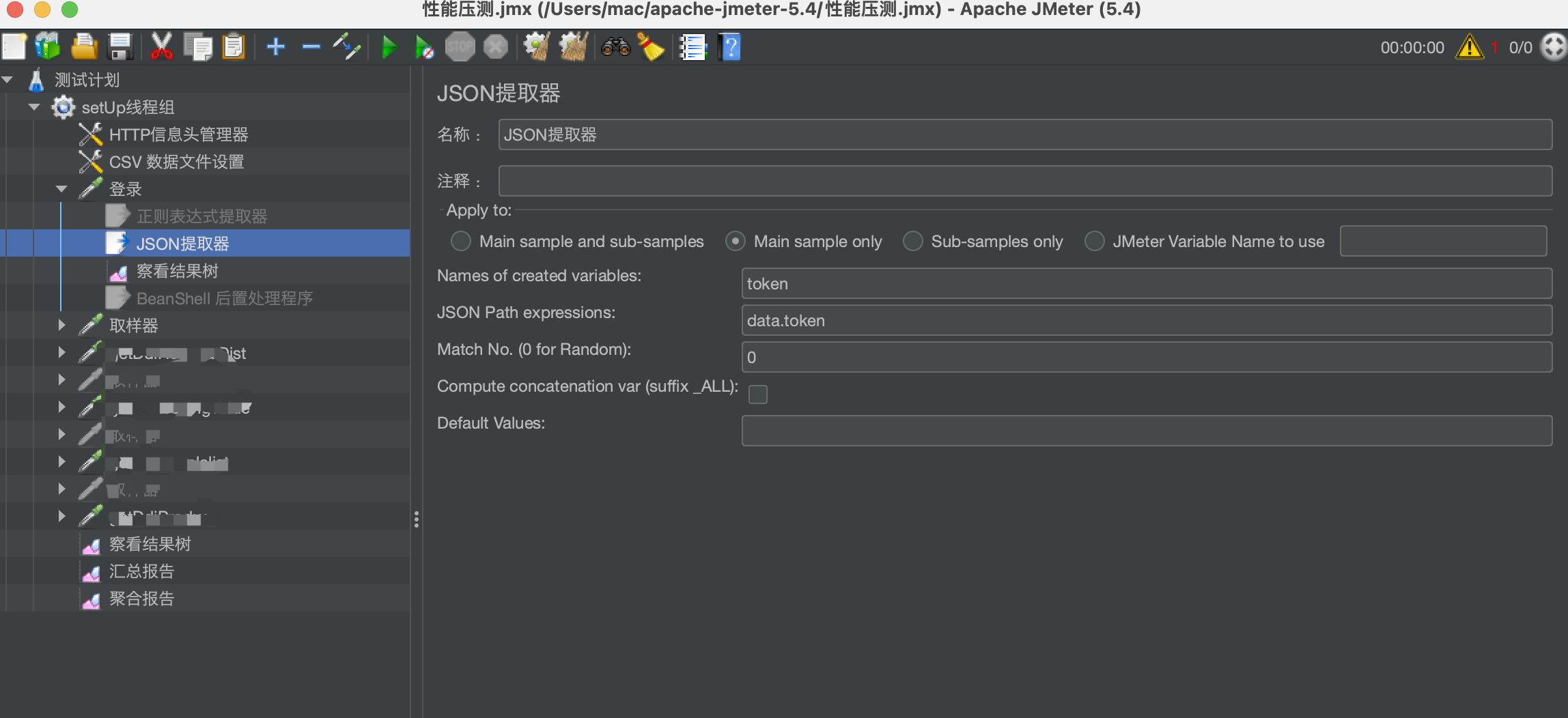
Task: Collapse the 登录 sampler node
Action: [61, 189]
